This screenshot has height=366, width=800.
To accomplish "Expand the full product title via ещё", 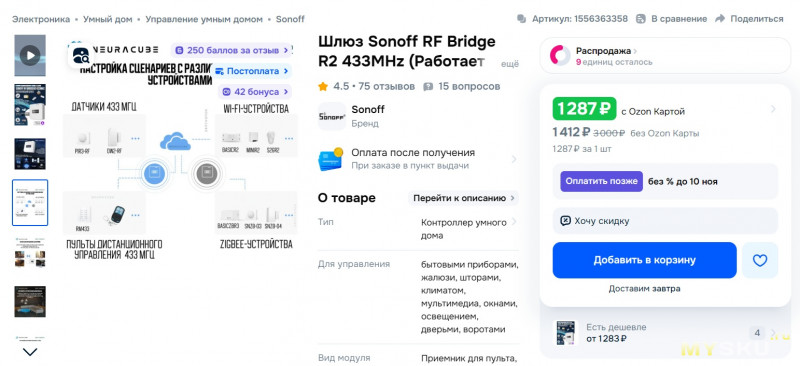I will pyautogui.click(x=509, y=64).
